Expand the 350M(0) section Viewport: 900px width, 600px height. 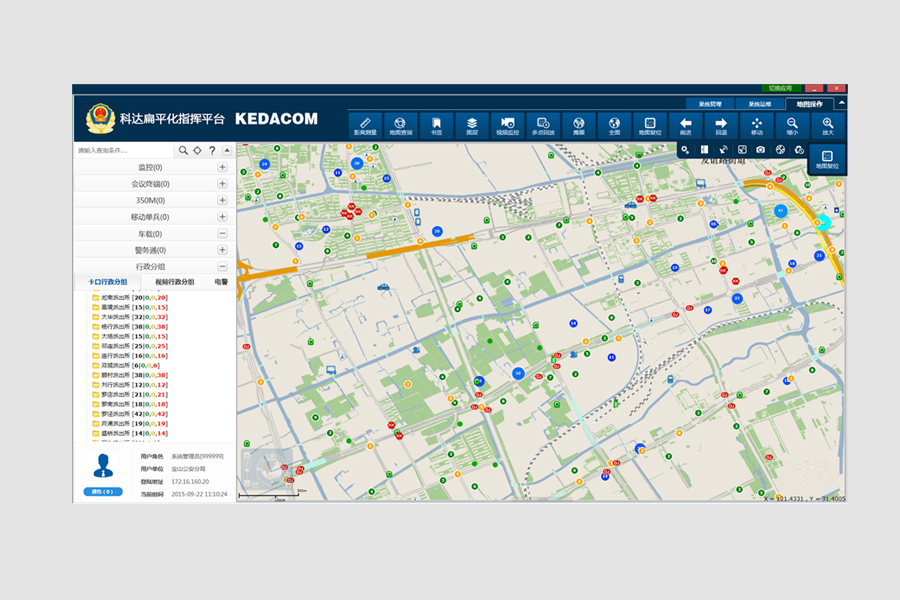click(x=222, y=200)
